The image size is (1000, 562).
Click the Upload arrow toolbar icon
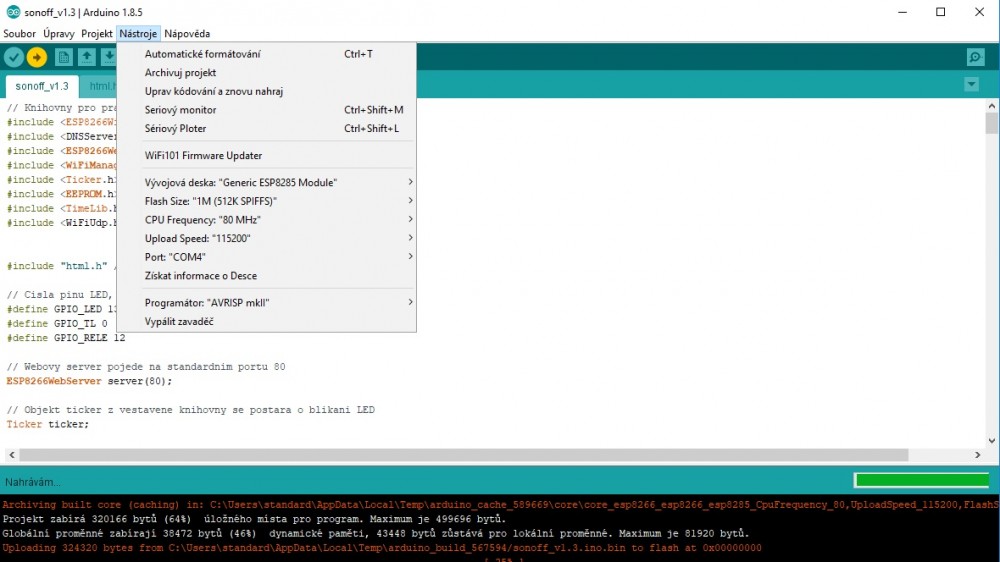click(37, 57)
